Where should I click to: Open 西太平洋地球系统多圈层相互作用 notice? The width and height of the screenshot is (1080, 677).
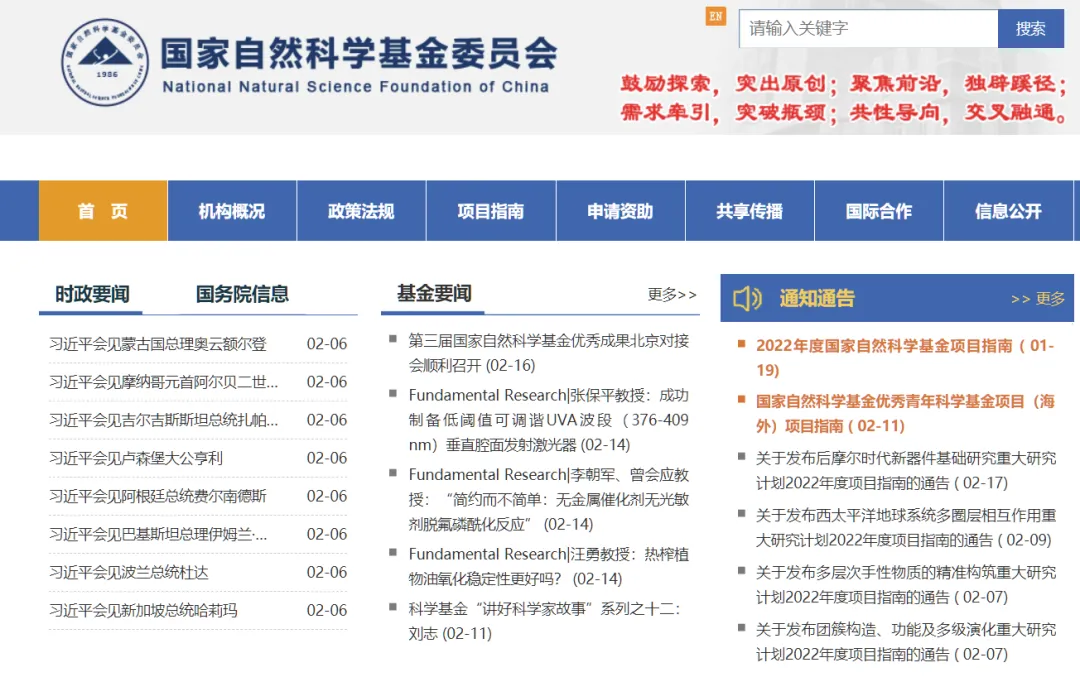coord(906,528)
